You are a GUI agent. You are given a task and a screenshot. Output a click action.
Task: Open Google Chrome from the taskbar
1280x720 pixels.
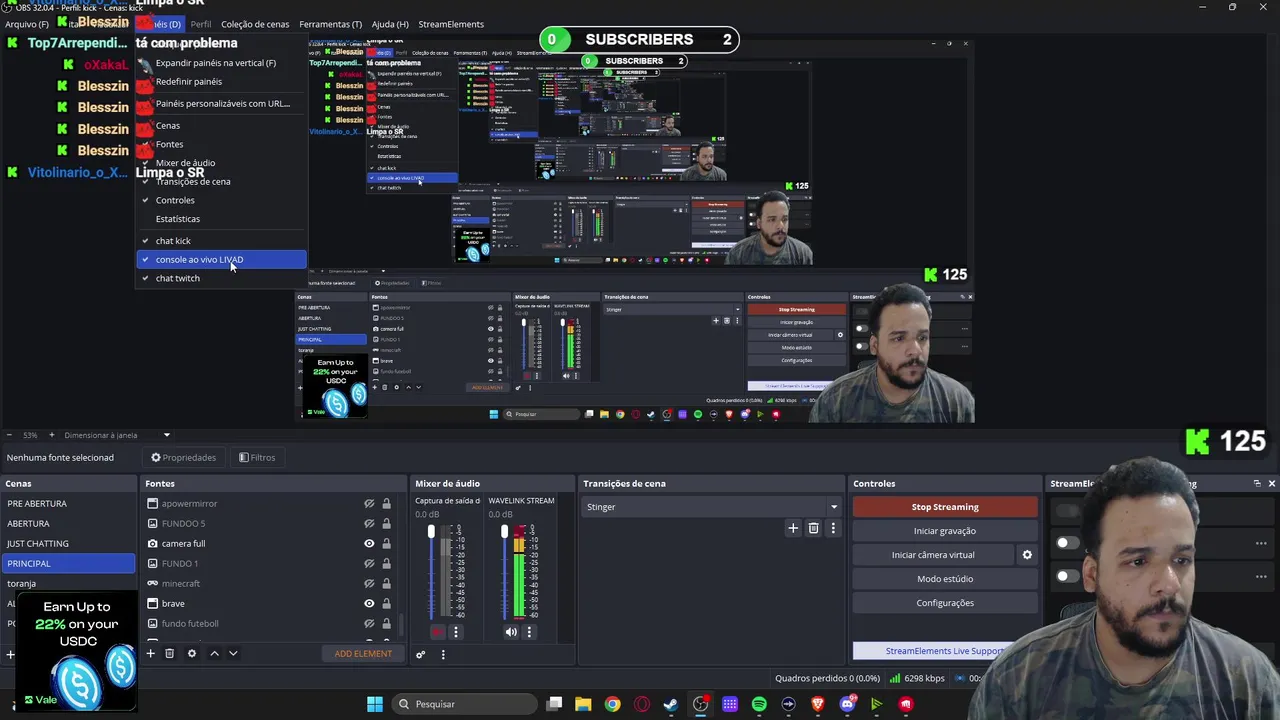click(x=612, y=704)
